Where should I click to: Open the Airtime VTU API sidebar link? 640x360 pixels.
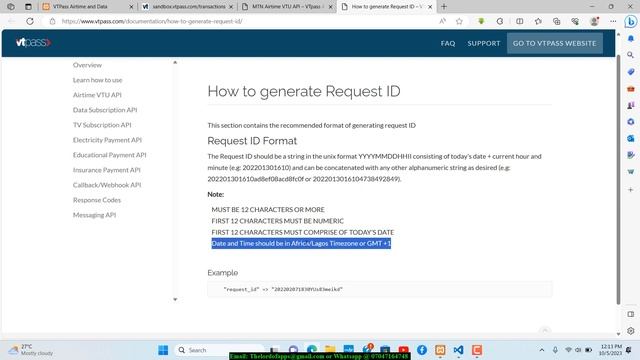tap(97, 95)
